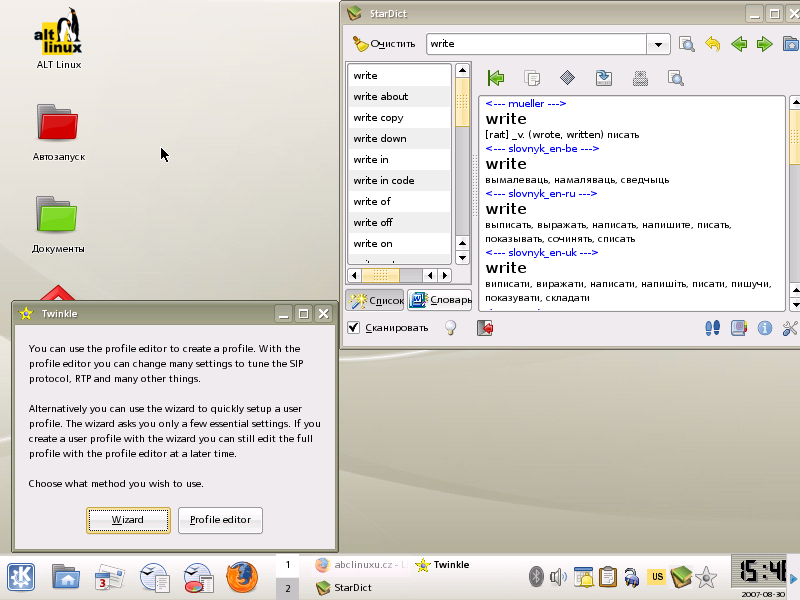The height and width of the screenshot is (600, 800).
Task: Open StarDict's info (about) icon
Action: click(764, 328)
